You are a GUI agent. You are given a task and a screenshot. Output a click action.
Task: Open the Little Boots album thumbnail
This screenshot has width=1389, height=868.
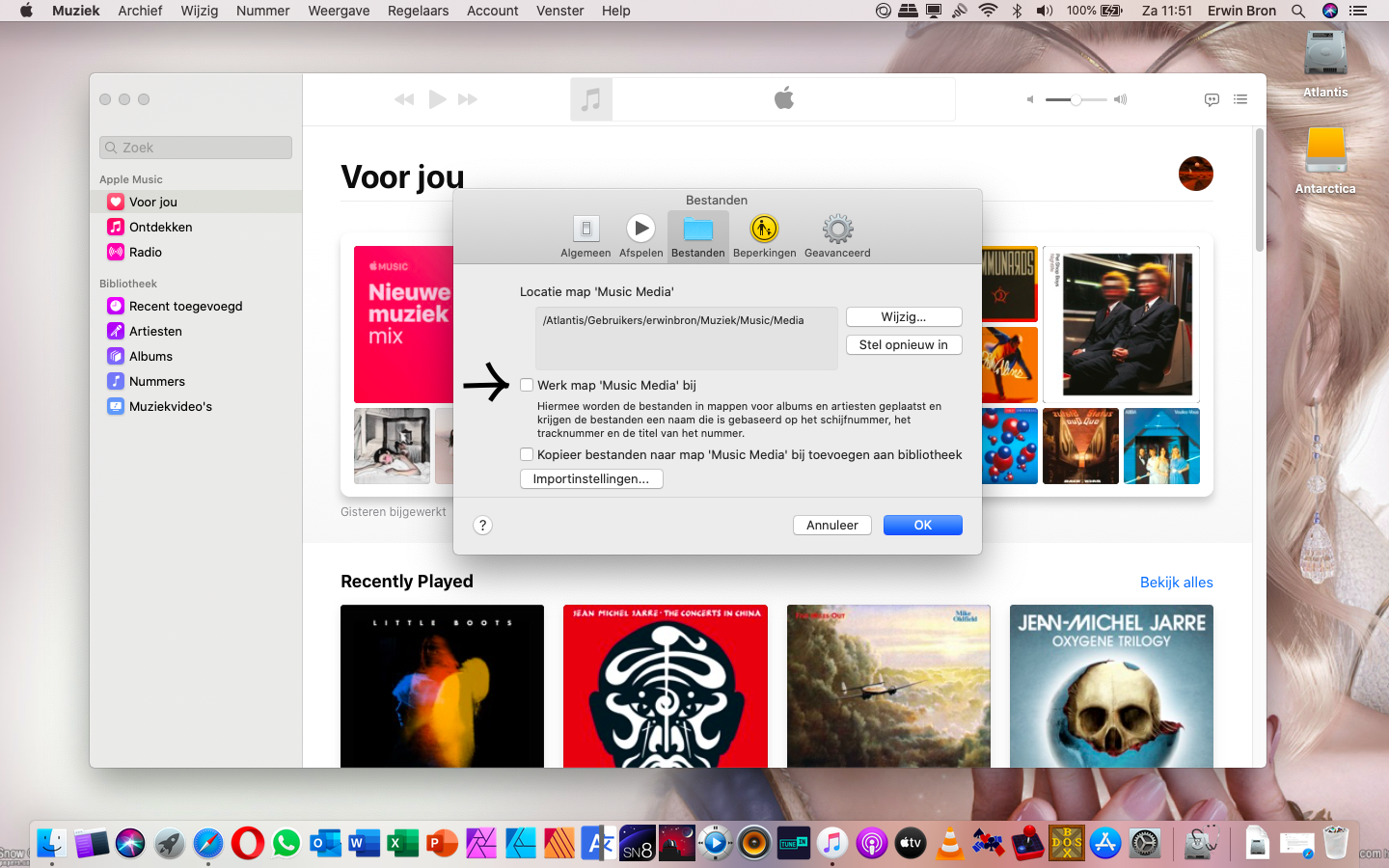coord(442,686)
